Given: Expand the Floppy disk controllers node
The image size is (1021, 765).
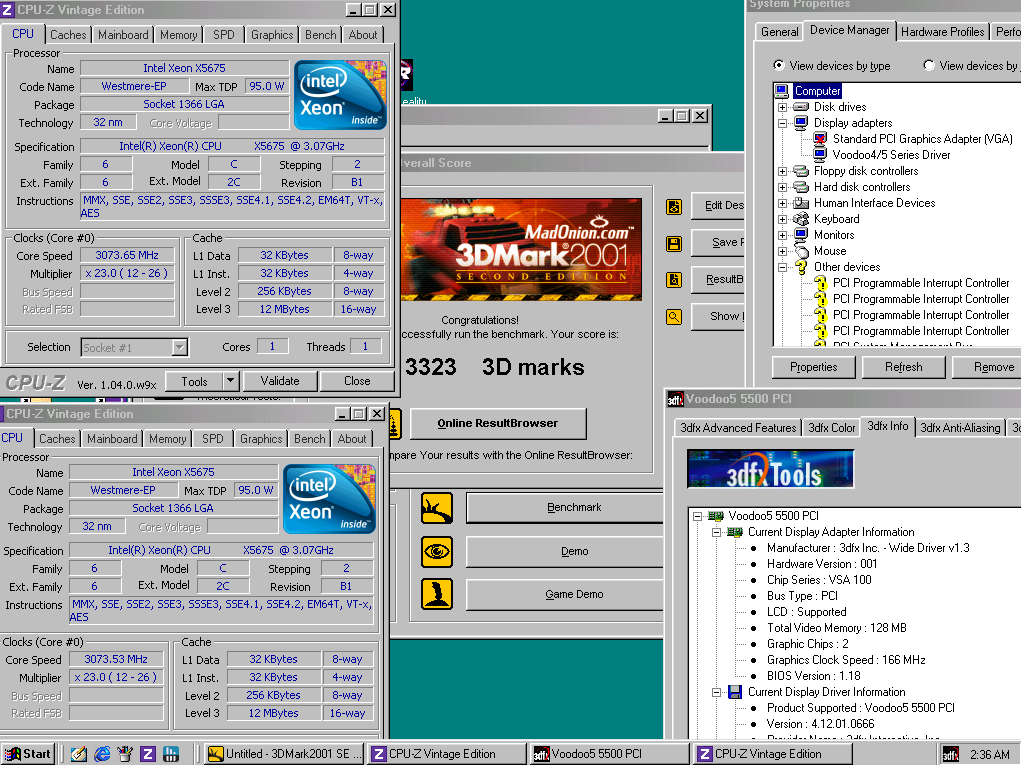Looking at the screenshot, I should (x=783, y=171).
